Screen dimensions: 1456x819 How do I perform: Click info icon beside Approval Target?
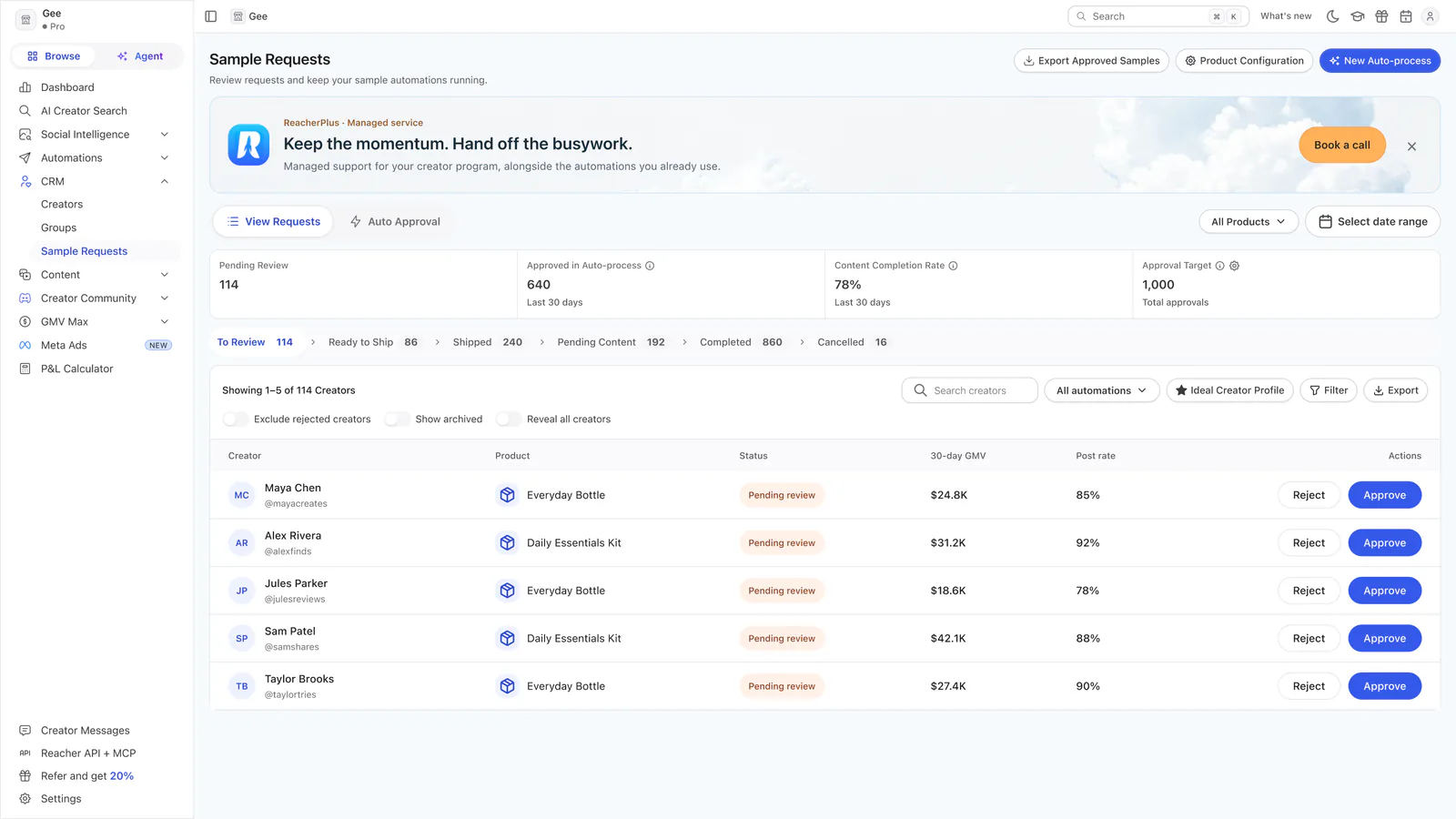click(x=1220, y=266)
